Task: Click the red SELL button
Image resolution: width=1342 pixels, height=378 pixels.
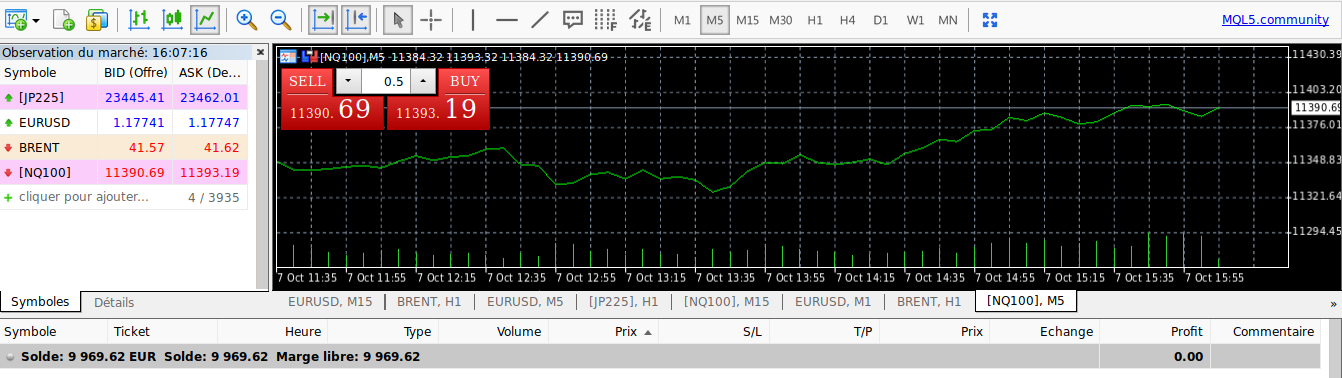Action: coord(307,81)
